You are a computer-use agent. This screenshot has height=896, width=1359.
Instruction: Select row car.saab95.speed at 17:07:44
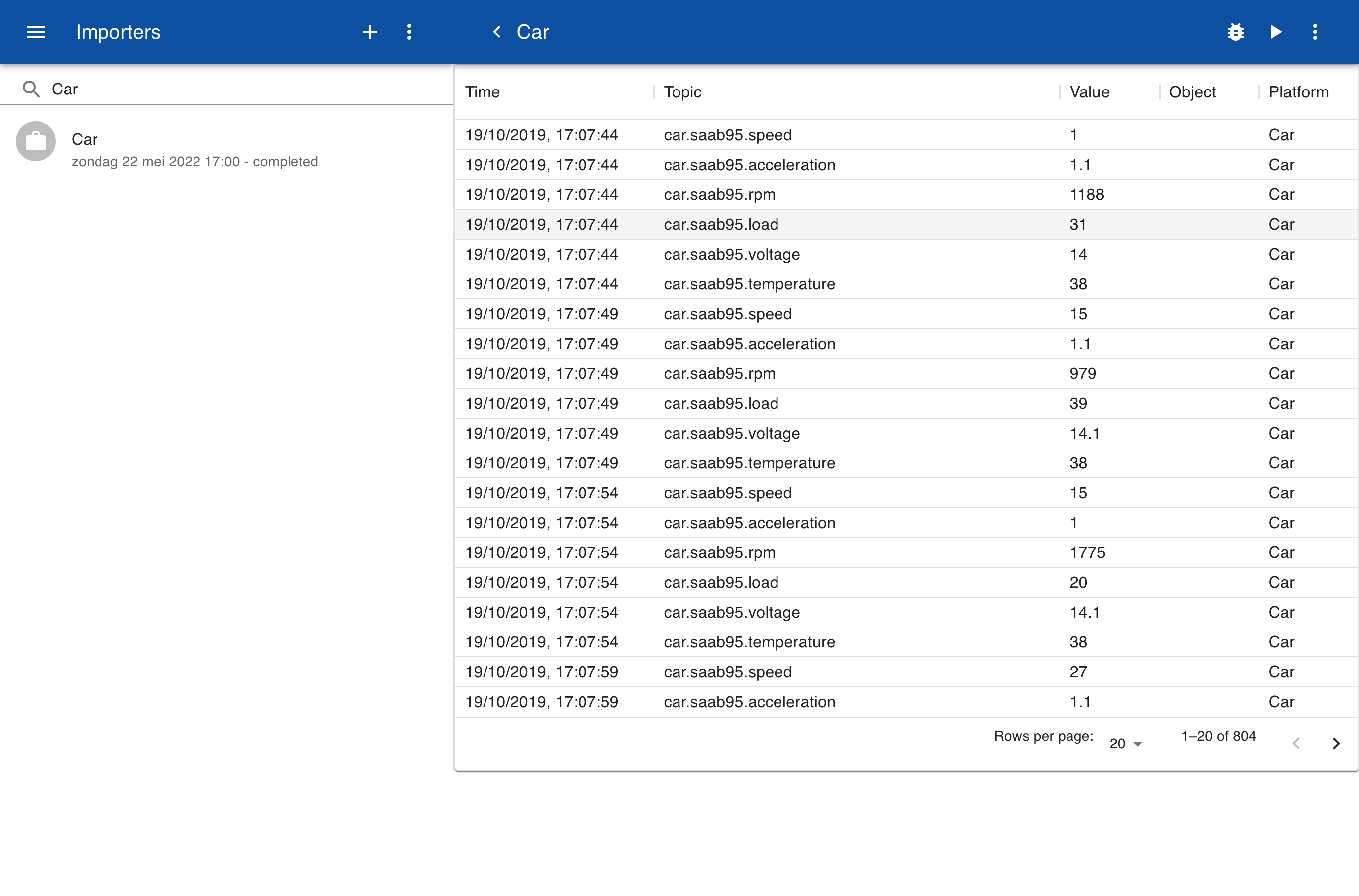point(906,135)
